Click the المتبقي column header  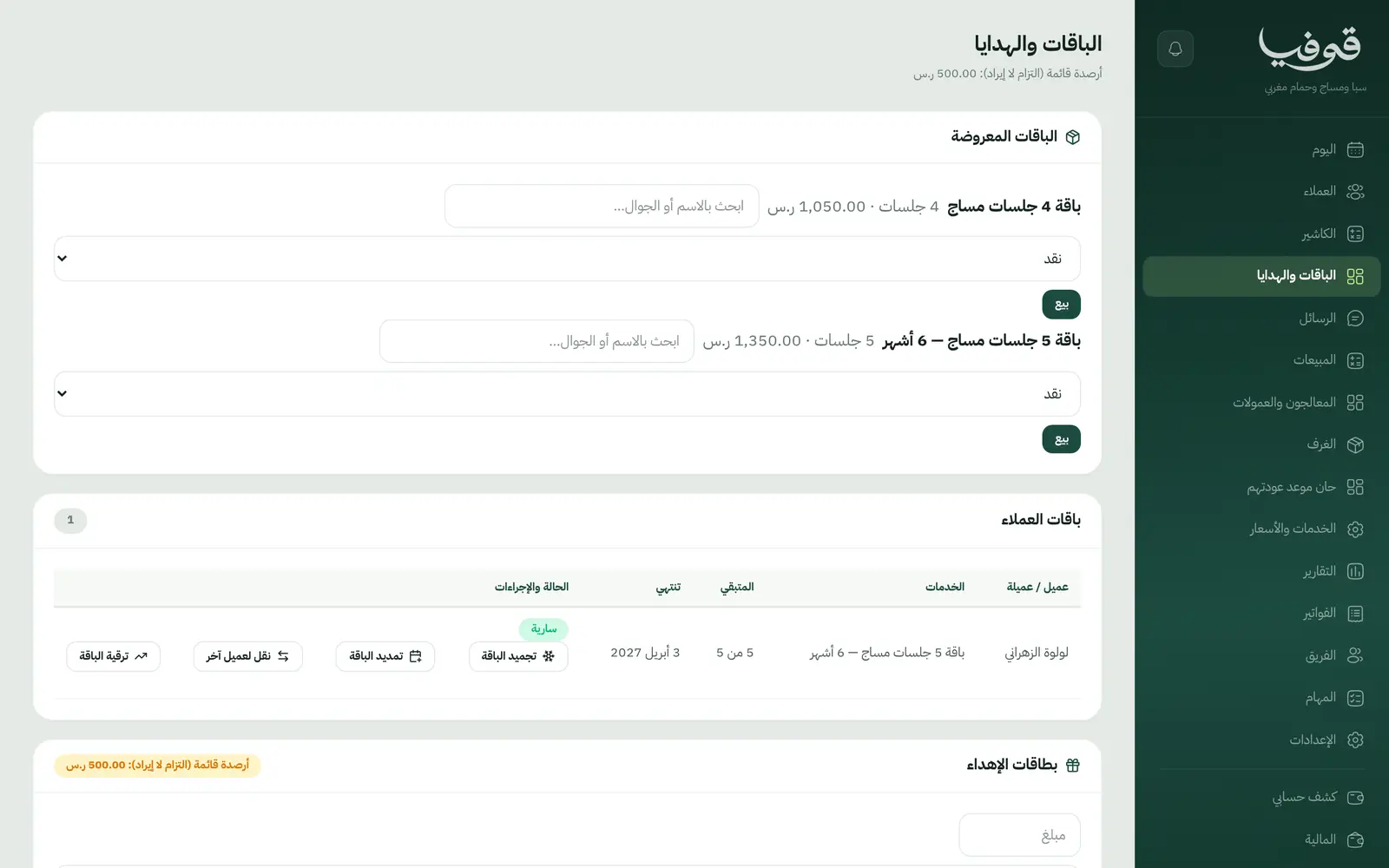point(737,588)
